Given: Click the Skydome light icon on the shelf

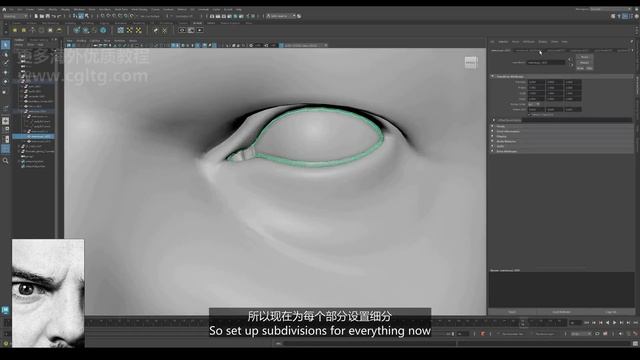Looking at the screenshot, I should (42, 30).
